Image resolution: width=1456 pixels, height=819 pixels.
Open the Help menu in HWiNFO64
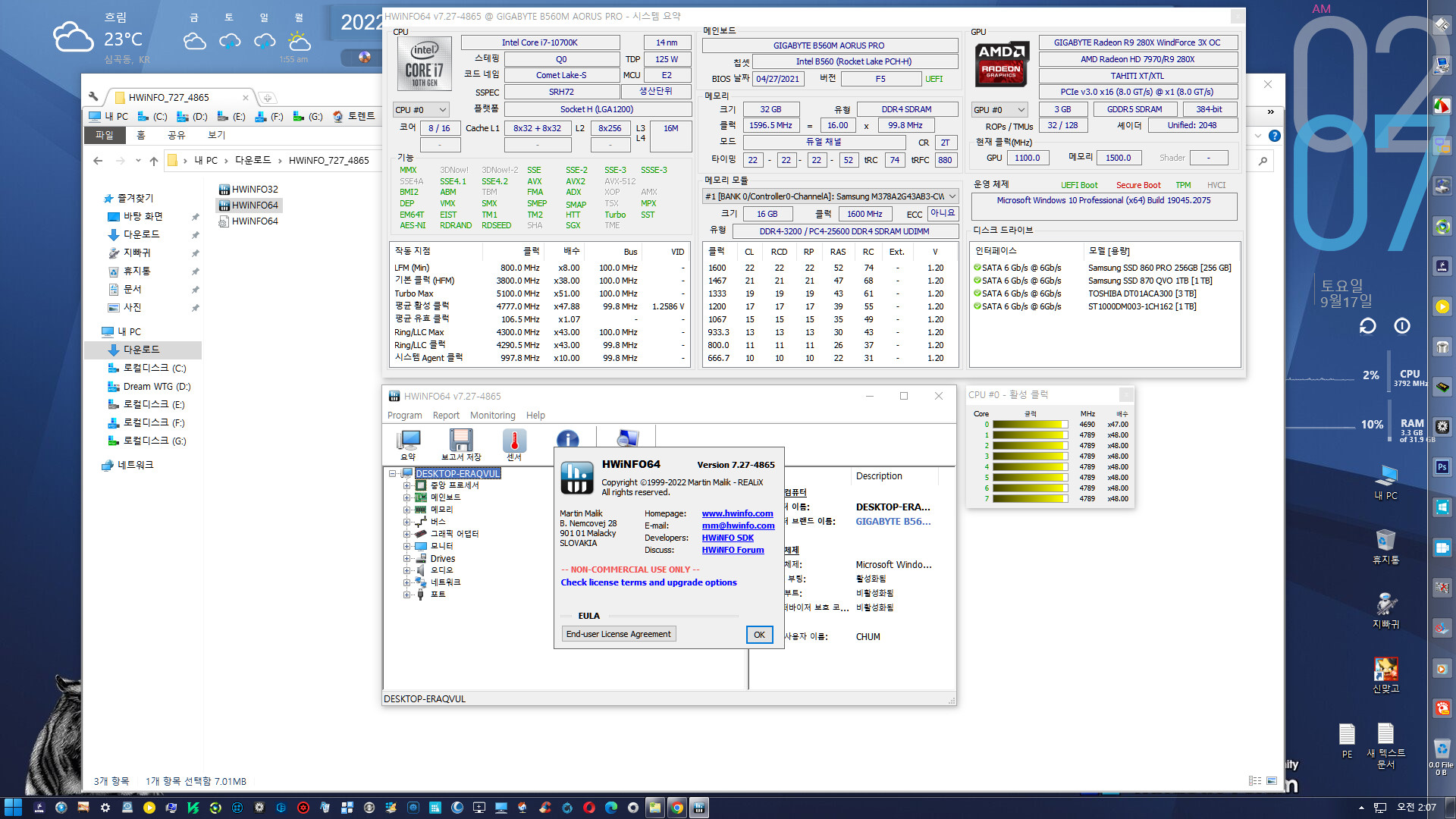click(535, 416)
